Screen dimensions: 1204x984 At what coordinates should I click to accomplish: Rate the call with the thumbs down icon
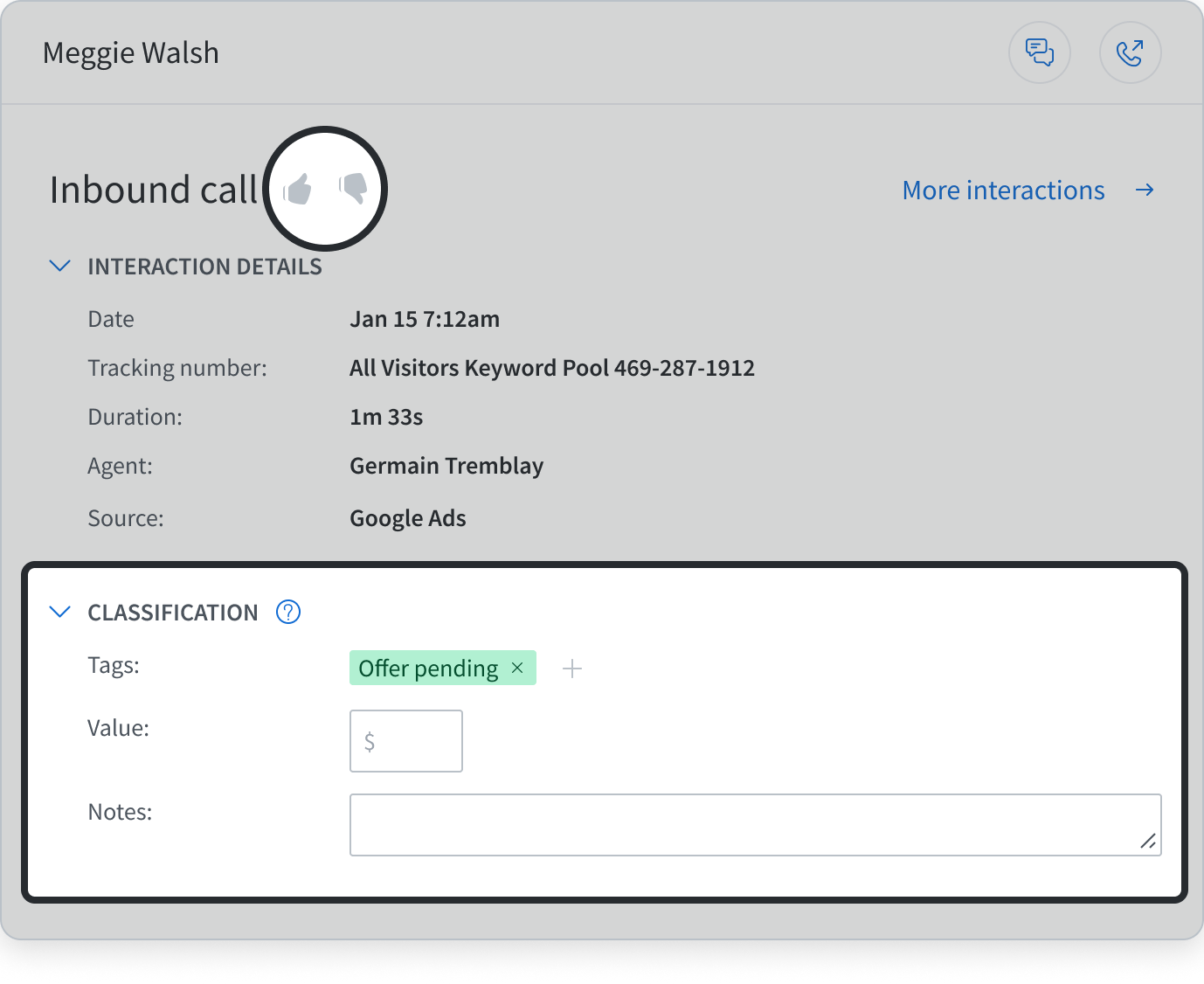[x=353, y=187]
